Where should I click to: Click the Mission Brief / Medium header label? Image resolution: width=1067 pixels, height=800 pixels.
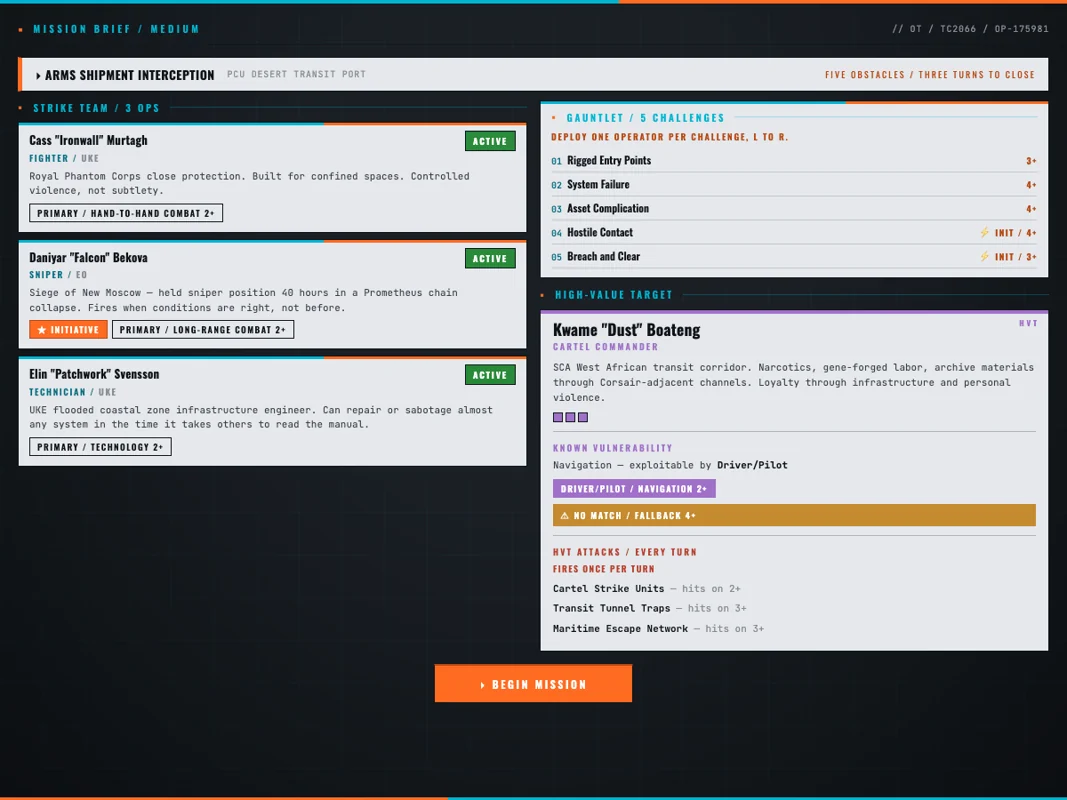[x=116, y=29]
